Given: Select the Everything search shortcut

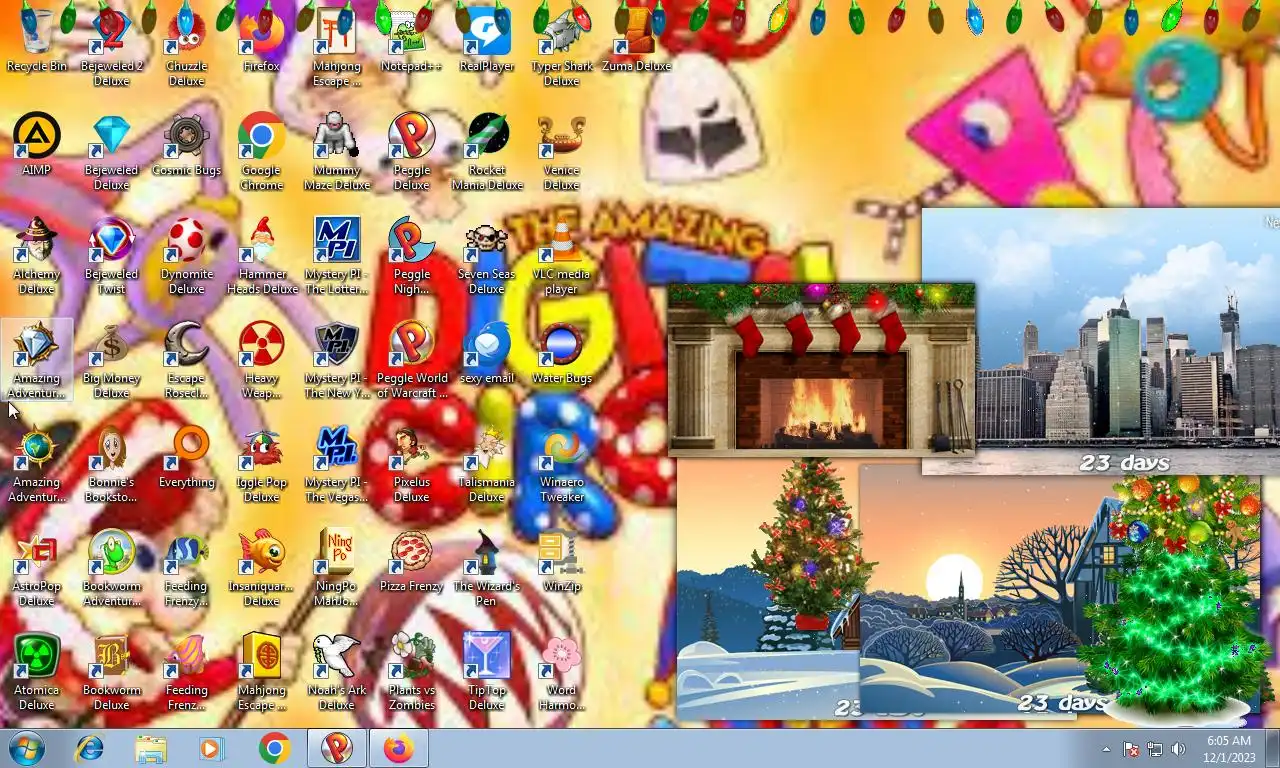Looking at the screenshot, I should coord(186,458).
